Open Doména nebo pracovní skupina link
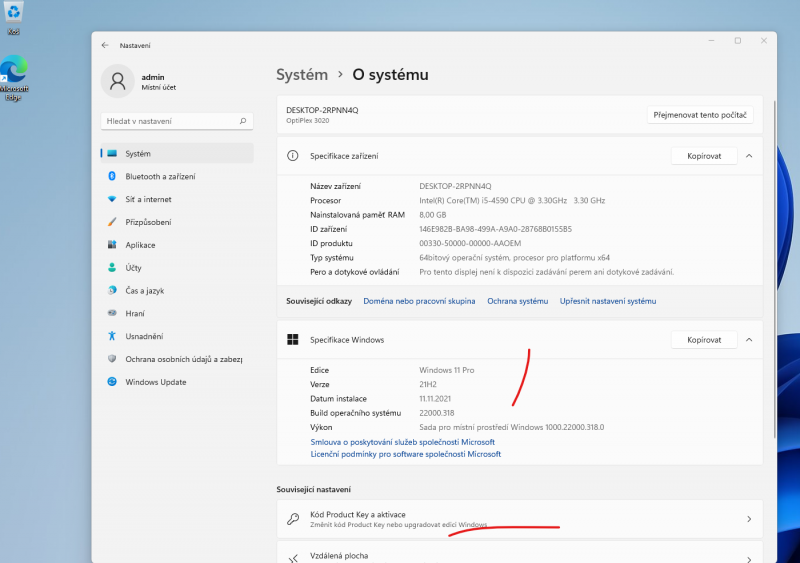This screenshot has height=563, width=800. (x=419, y=301)
